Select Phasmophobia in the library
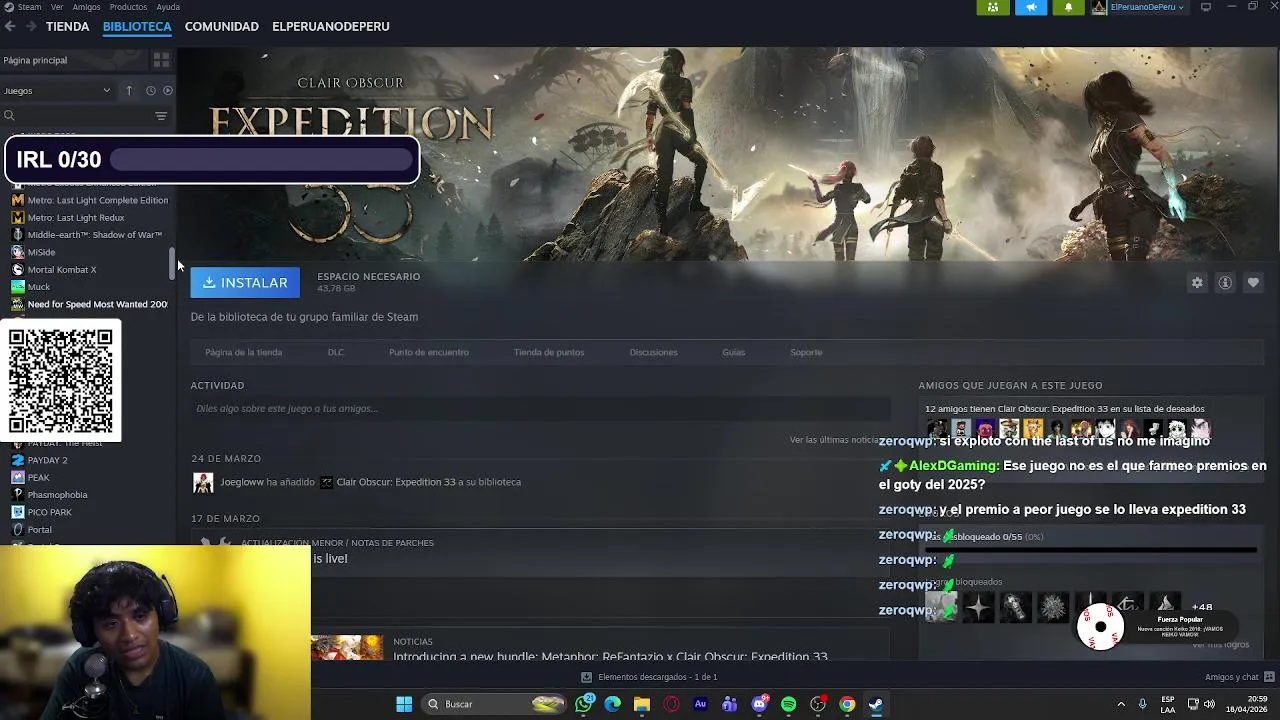1280x720 pixels. pyautogui.click(x=50, y=495)
